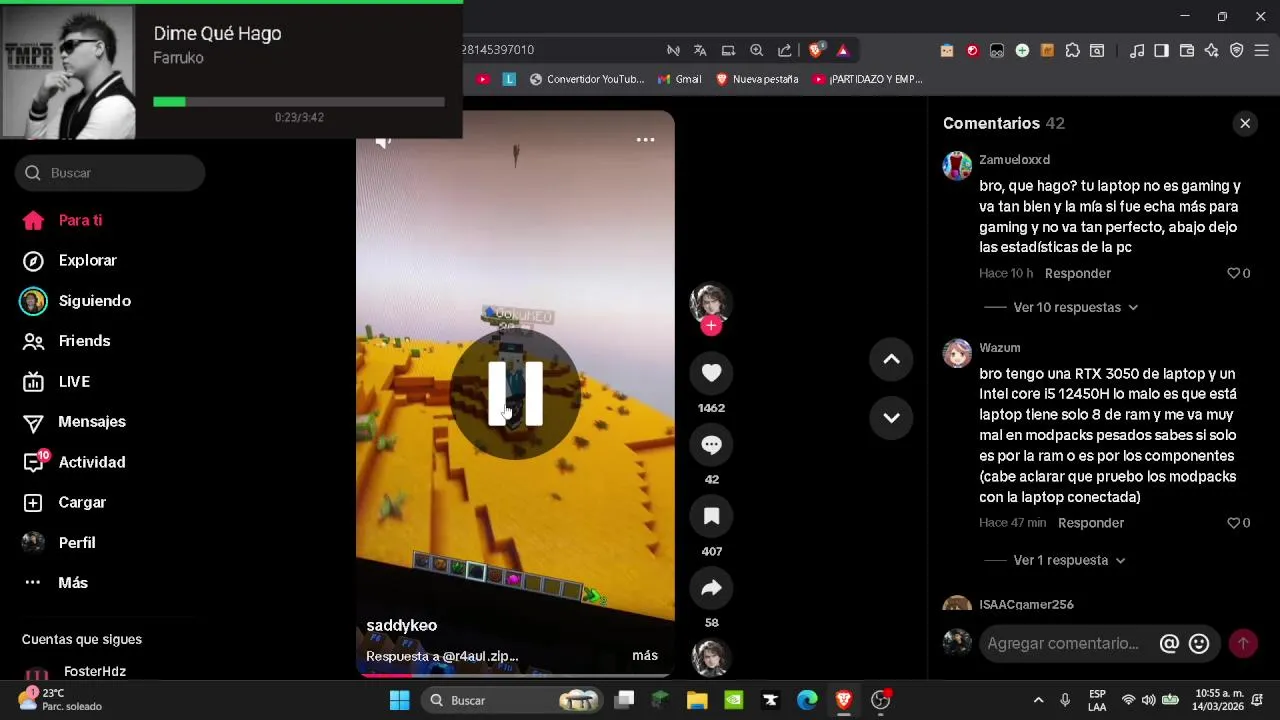Go to the next video with down arrow
The width and height of the screenshot is (1280, 720).
pos(891,418)
